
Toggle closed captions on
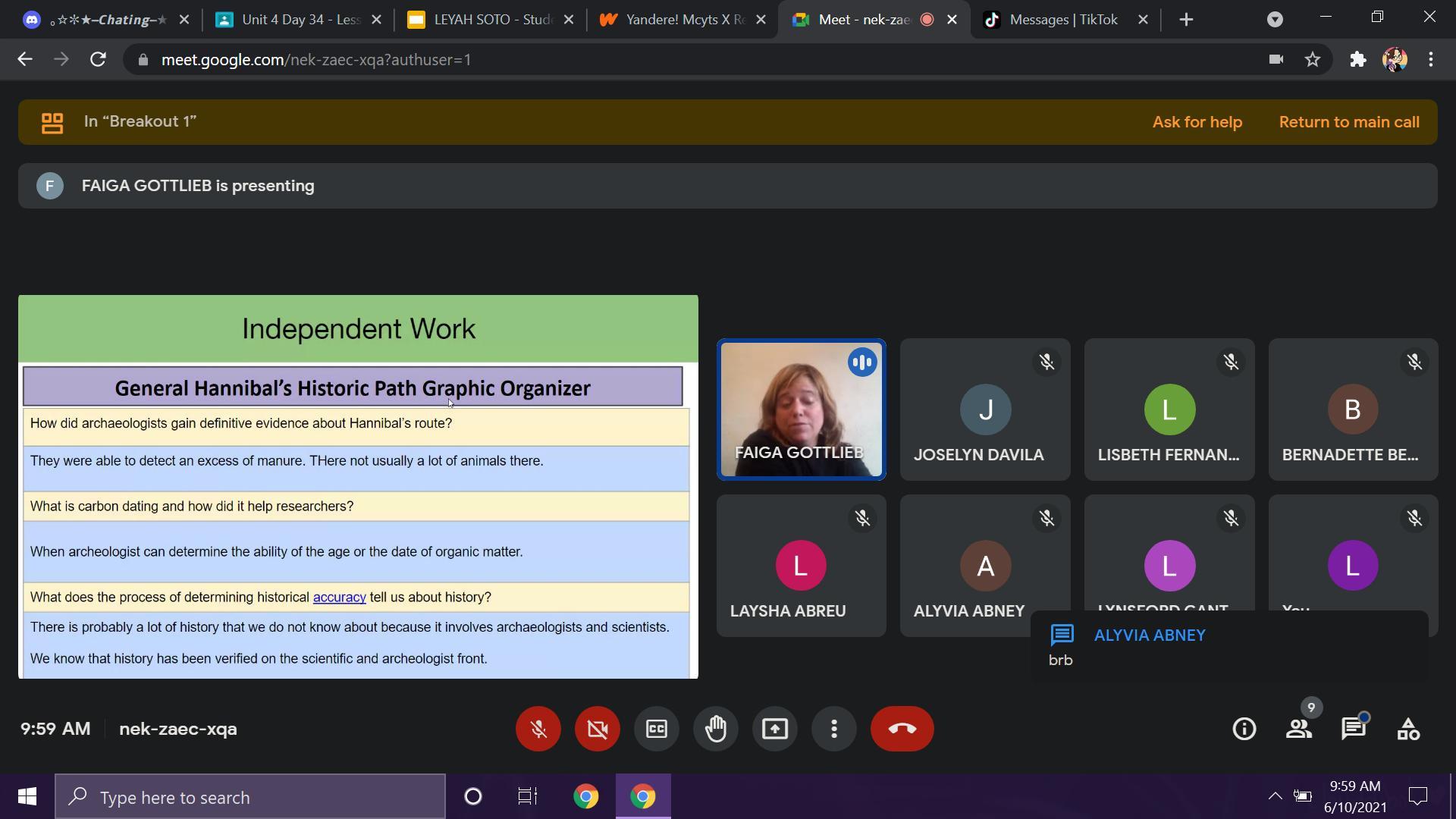click(x=657, y=730)
